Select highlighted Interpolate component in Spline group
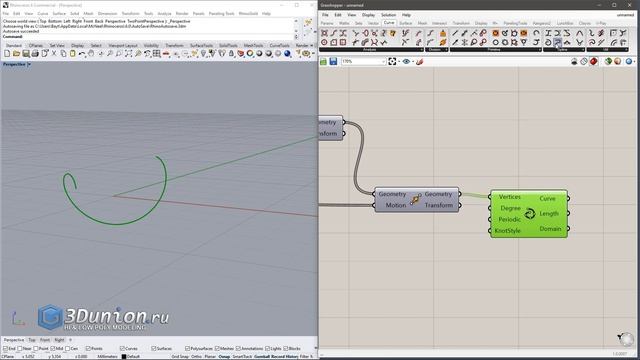 (558, 42)
